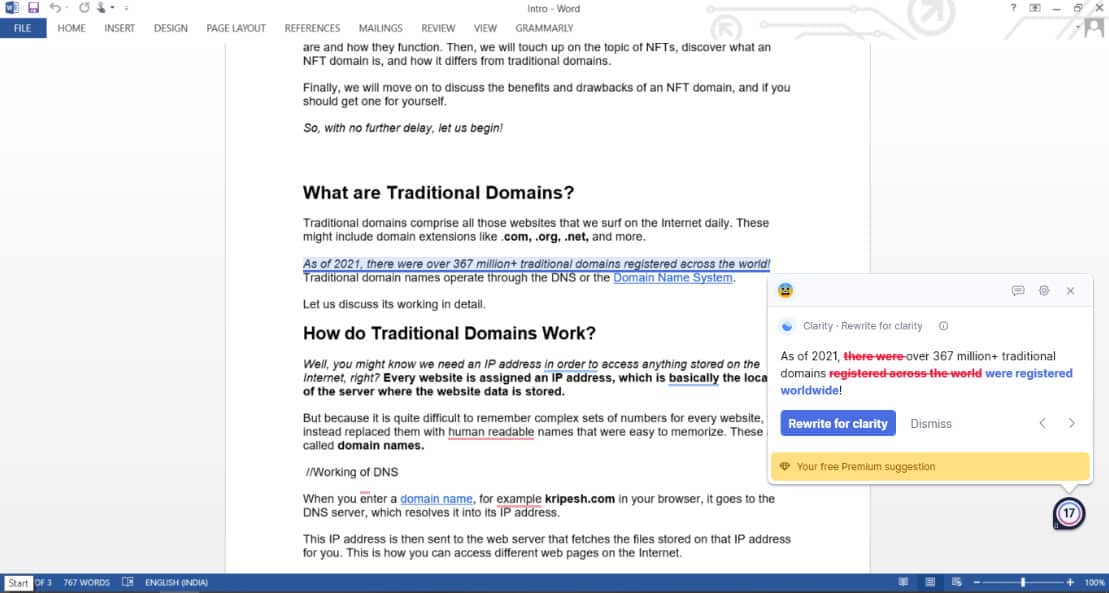Switch to Print Layout view
The height and width of the screenshot is (593, 1109).
930,582
